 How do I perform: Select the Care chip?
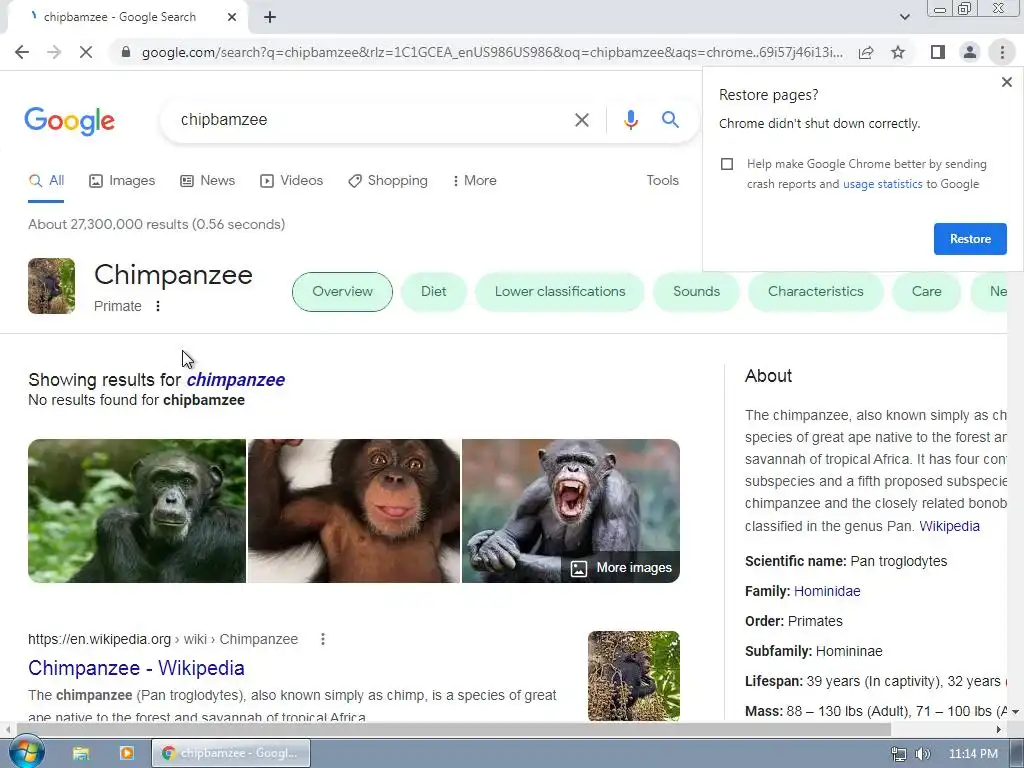(x=926, y=292)
